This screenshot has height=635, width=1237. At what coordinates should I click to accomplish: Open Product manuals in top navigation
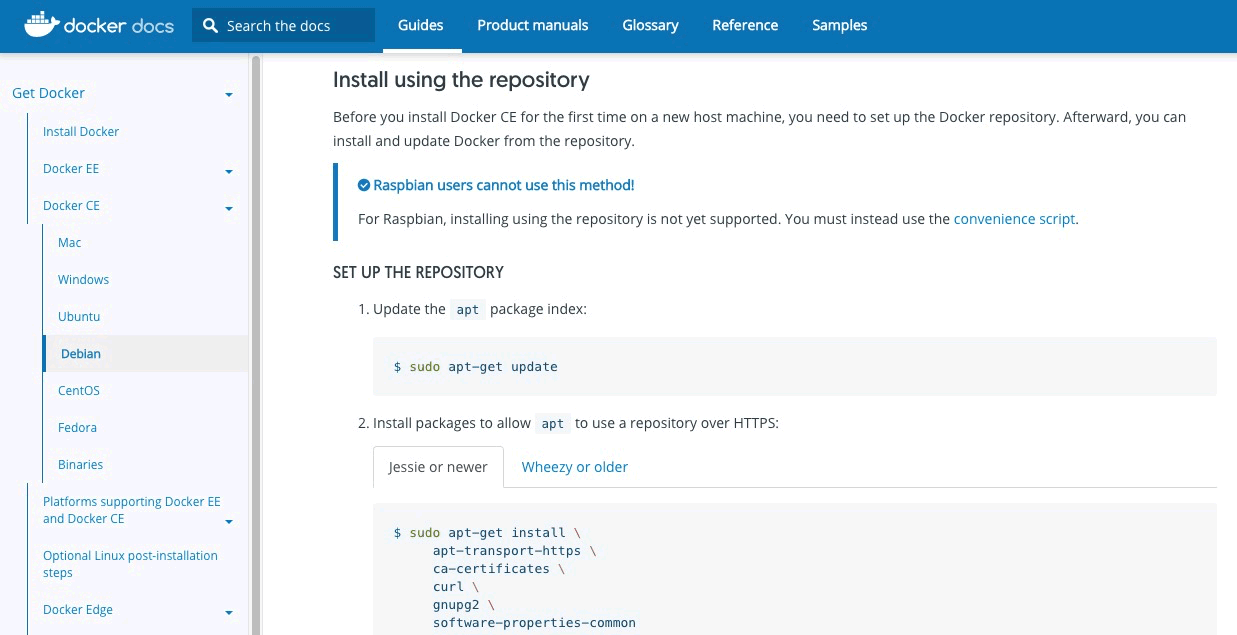(532, 25)
